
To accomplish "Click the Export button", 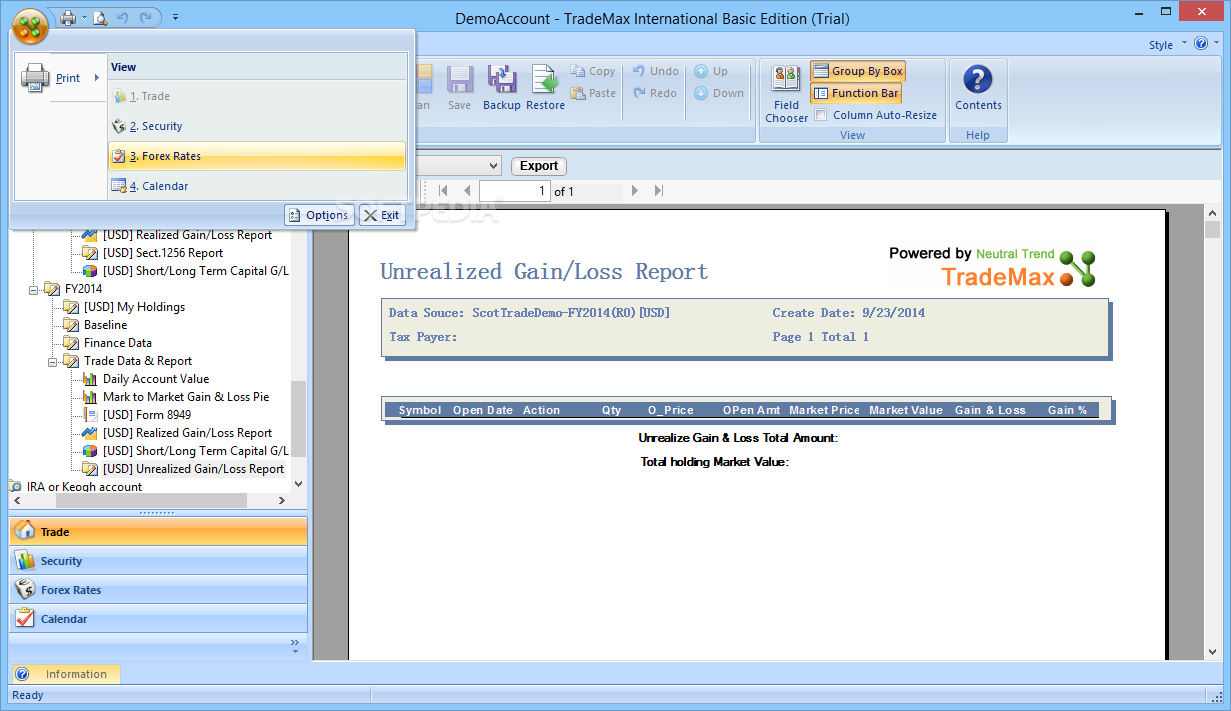I will coord(539,166).
